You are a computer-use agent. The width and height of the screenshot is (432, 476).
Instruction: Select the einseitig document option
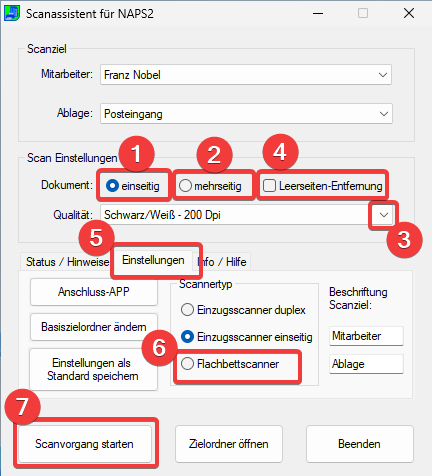pos(133,186)
